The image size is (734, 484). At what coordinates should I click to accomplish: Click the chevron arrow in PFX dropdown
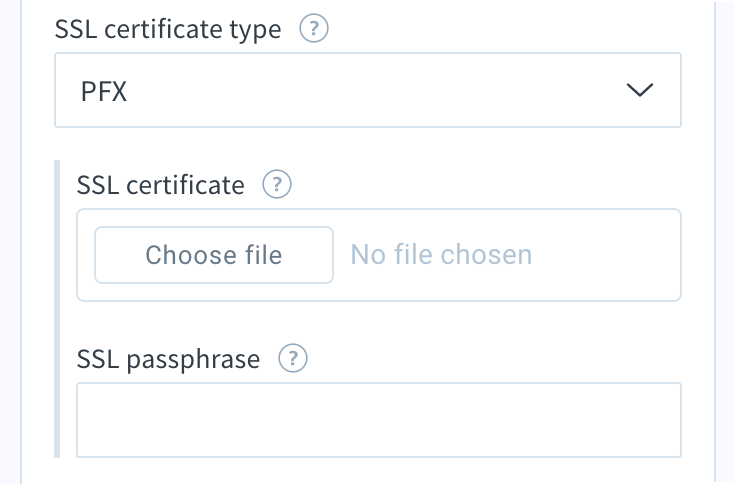click(x=639, y=90)
